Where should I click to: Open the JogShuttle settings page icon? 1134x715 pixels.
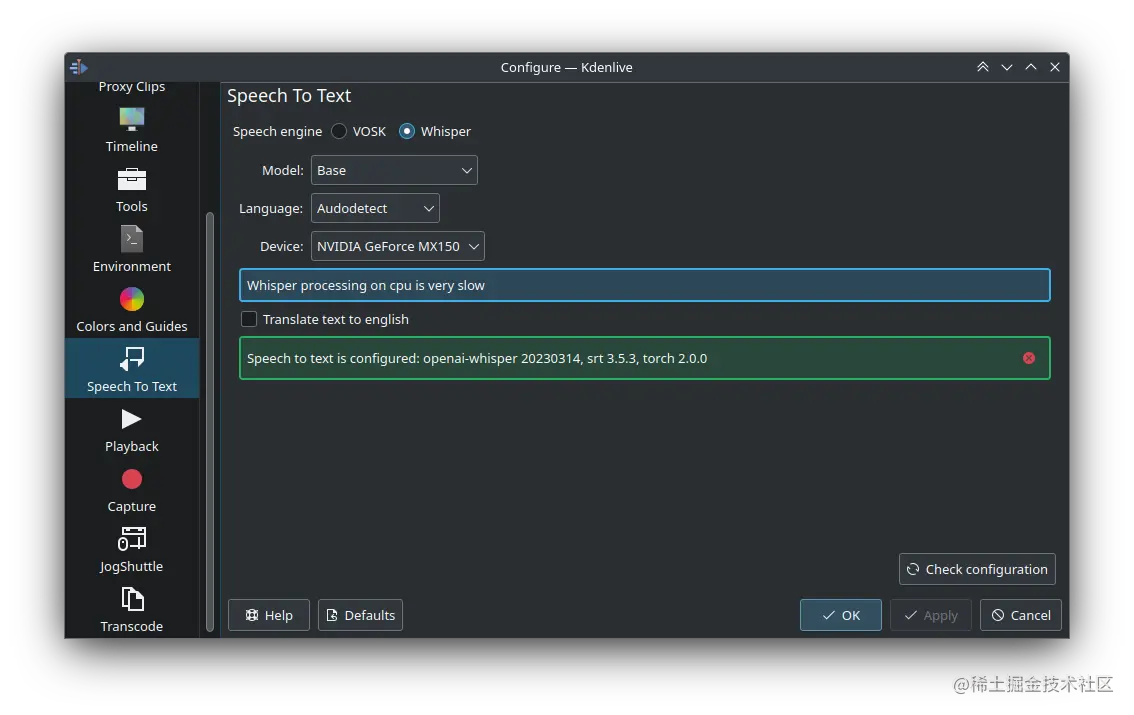point(132,539)
